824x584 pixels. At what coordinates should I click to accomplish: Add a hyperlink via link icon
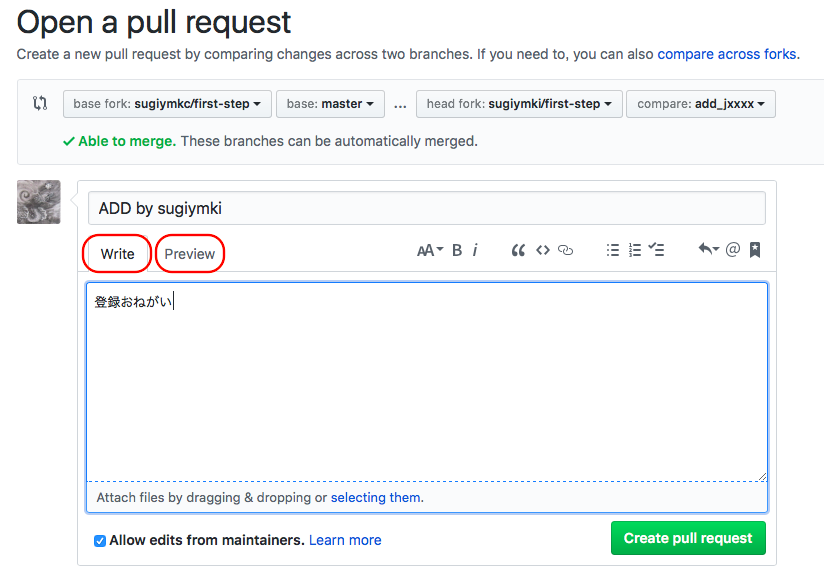[x=566, y=251]
